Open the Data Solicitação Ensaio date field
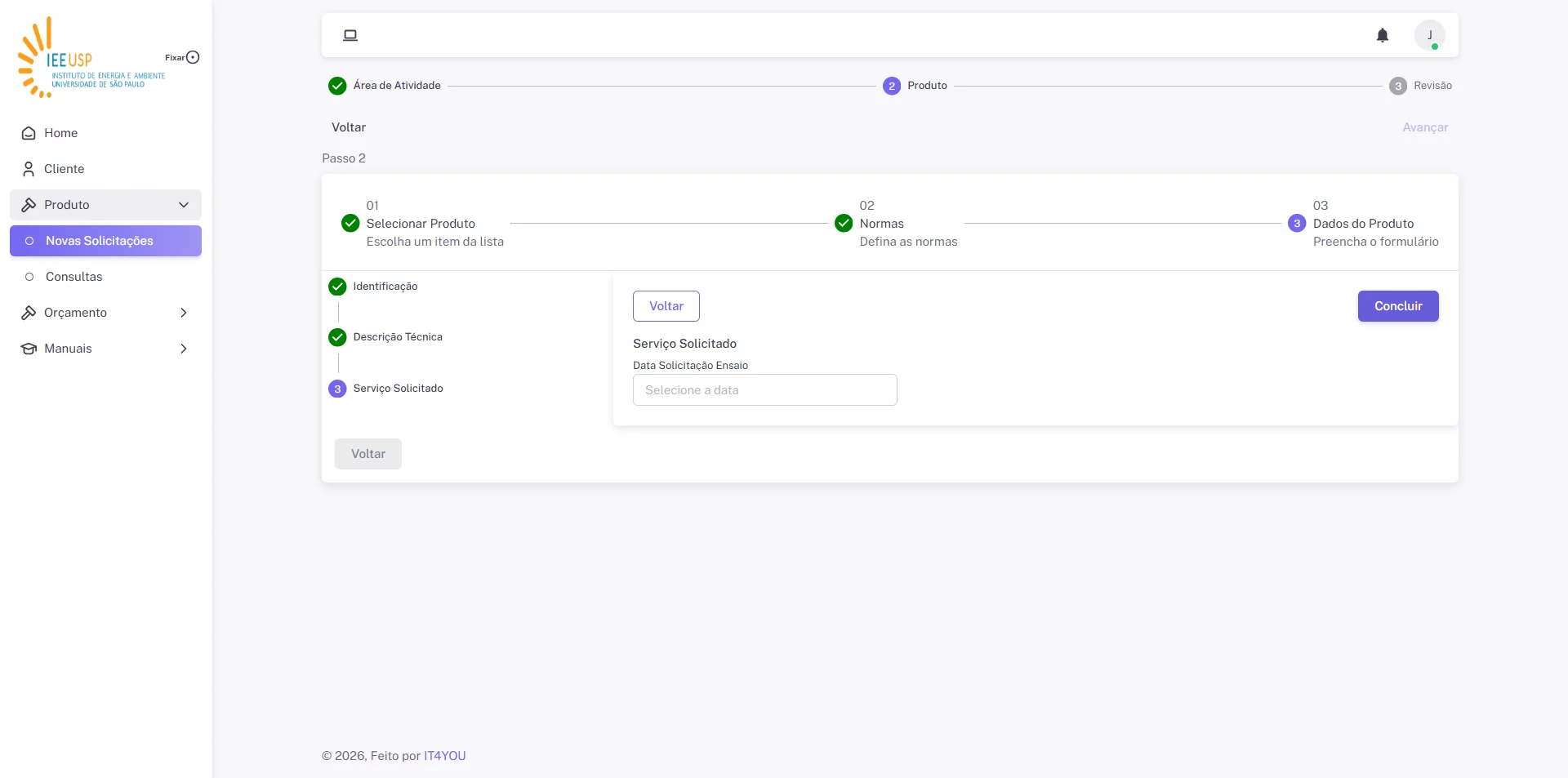The height and width of the screenshot is (778, 1568). point(765,390)
